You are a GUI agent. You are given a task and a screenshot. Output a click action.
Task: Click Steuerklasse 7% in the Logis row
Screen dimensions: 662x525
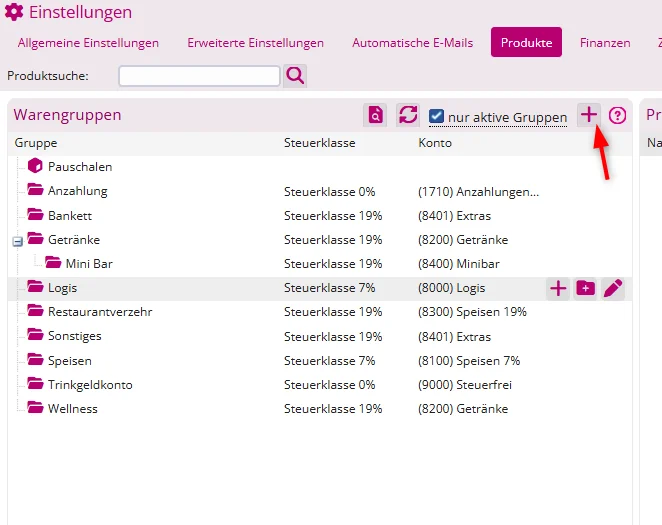click(329, 288)
